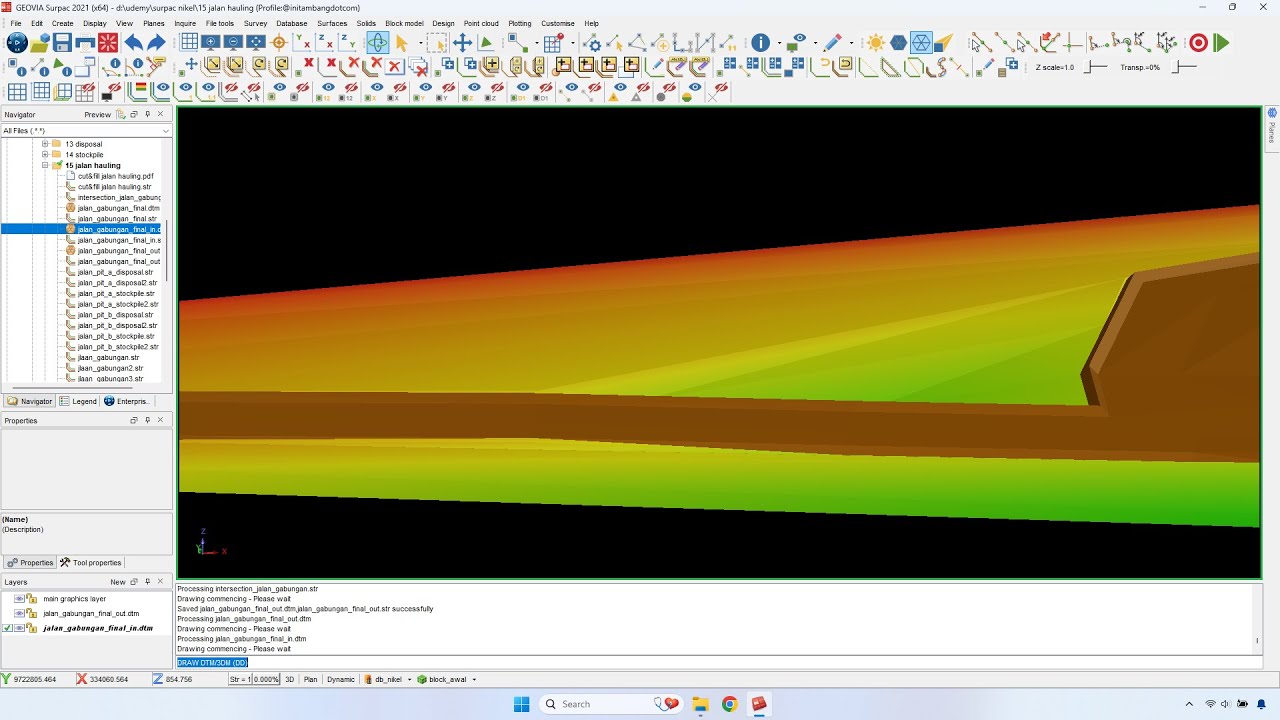Click the blue Undo arrow
This screenshot has width=1280, height=720.
pos(133,43)
